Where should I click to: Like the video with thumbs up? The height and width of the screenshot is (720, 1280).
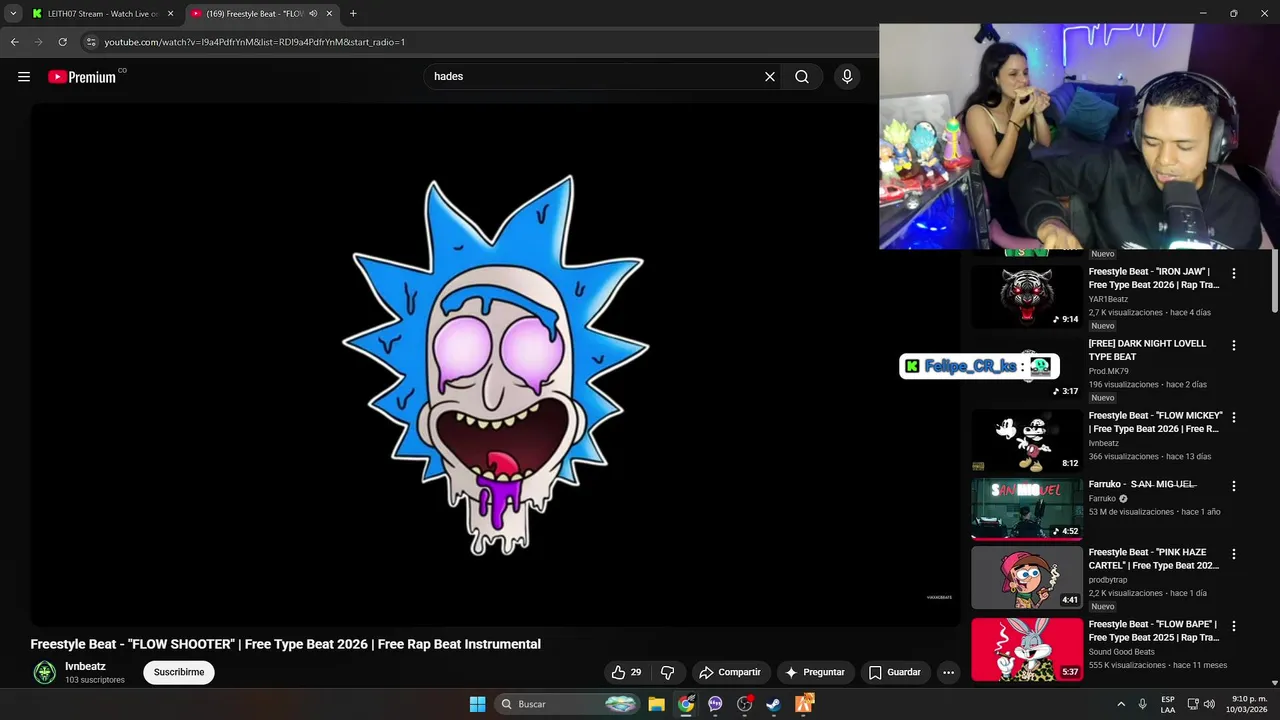pos(627,672)
